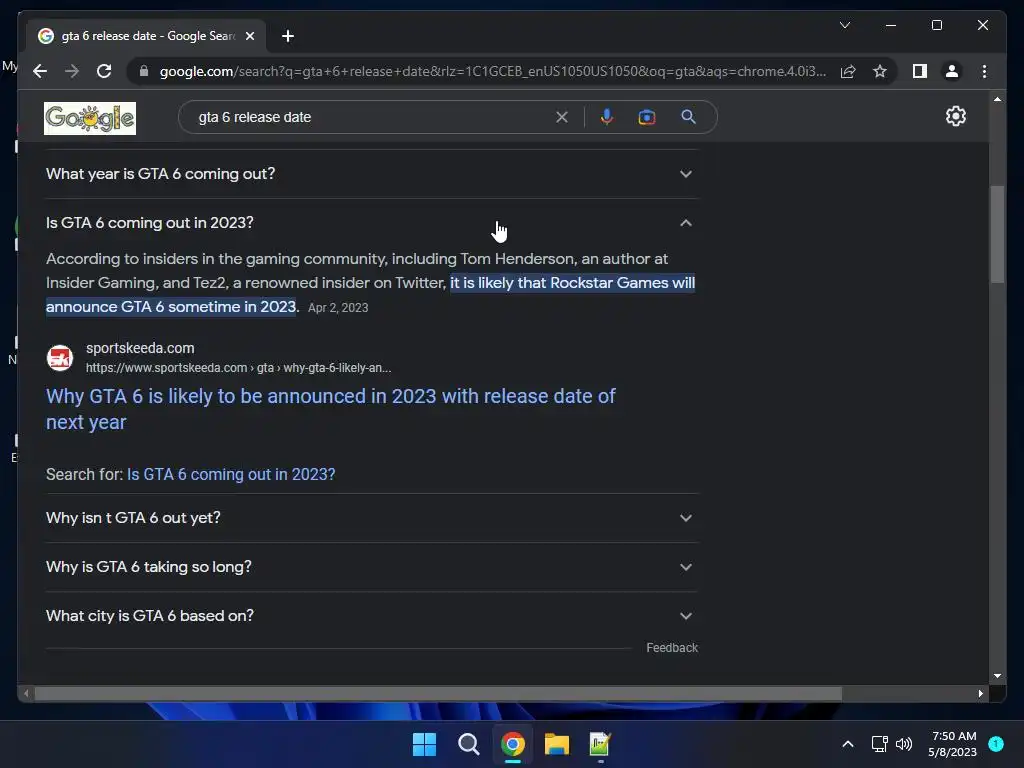Start voice search with microphone
The height and width of the screenshot is (768, 1024).
click(607, 117)
